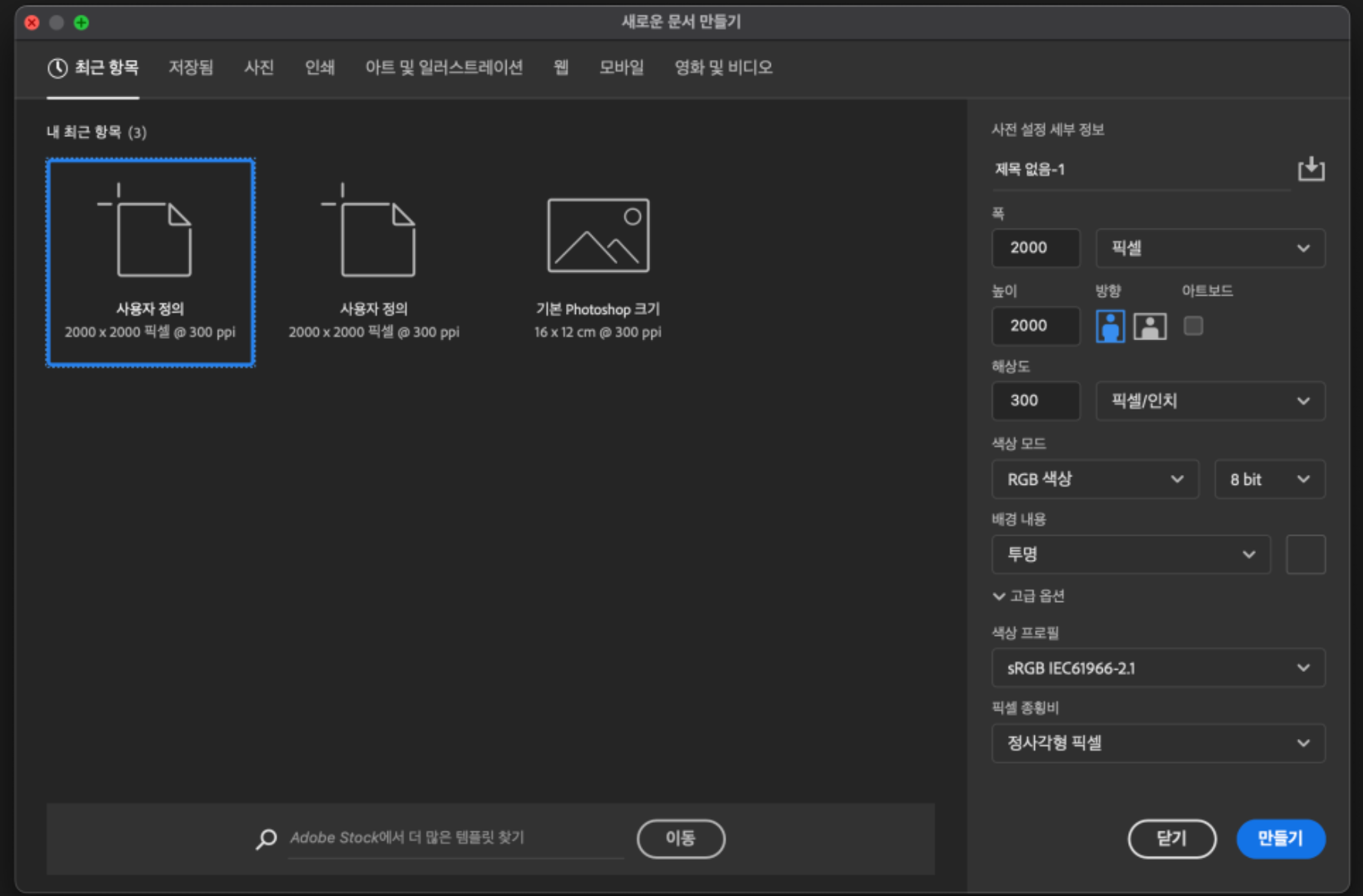The height and width of the screenshot is (896, 1363).
Task: Click the Adobe Stock search magnifier icon
Action: pyautogui.click(x=266, y=838)
